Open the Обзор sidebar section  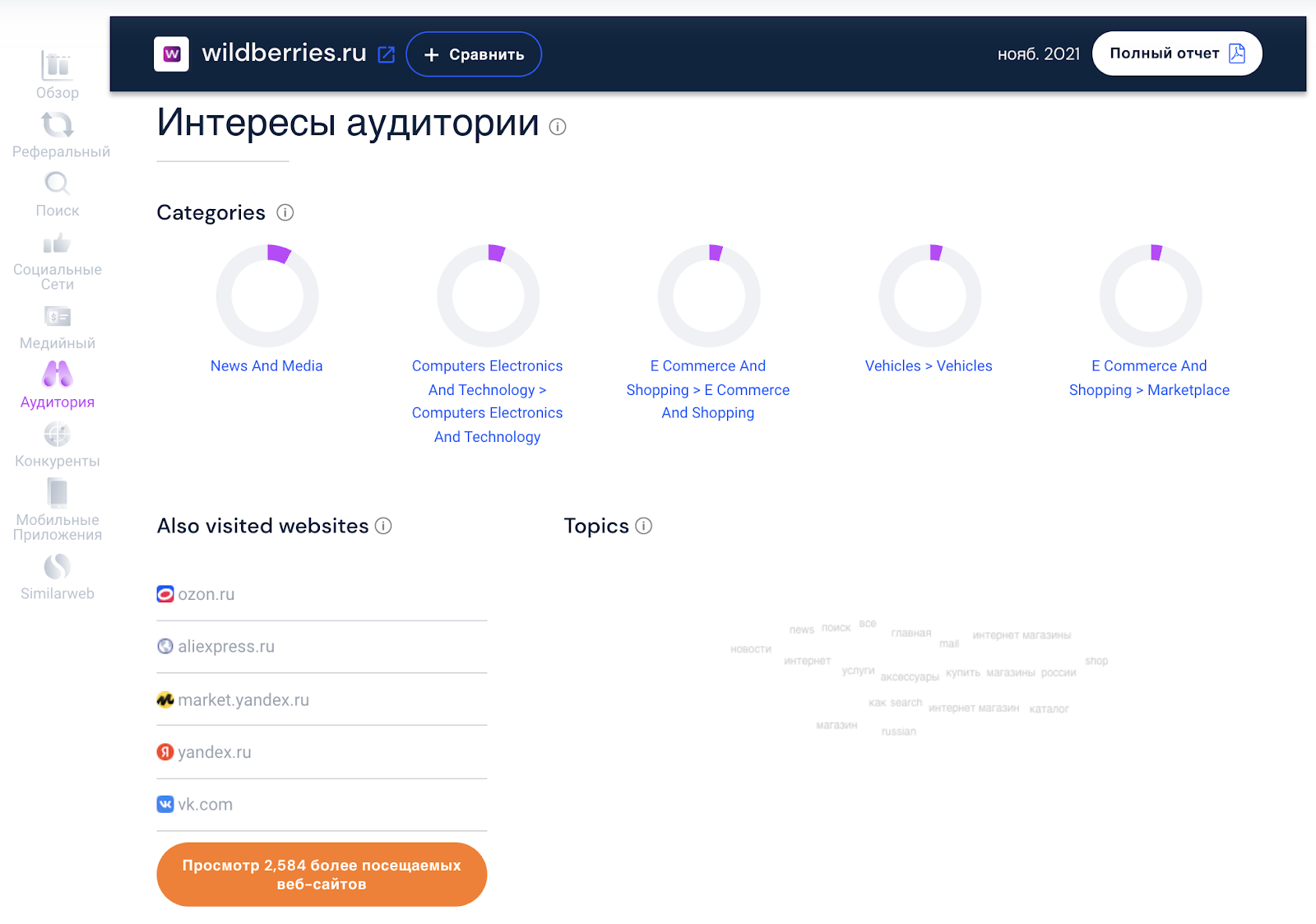(57, 76)
